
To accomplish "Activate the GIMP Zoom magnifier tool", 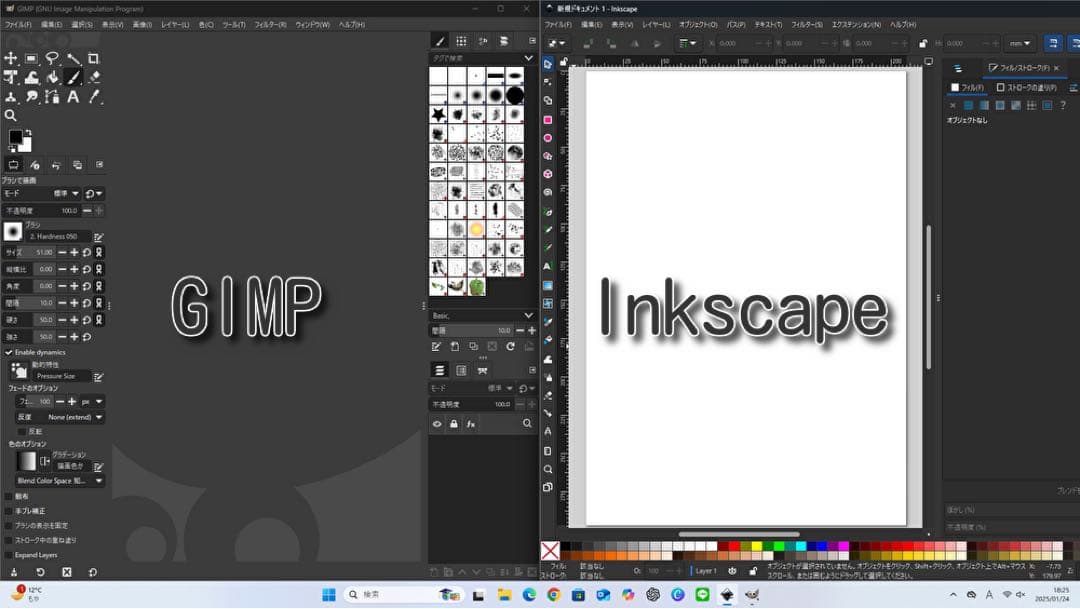I will pos(11,116).
